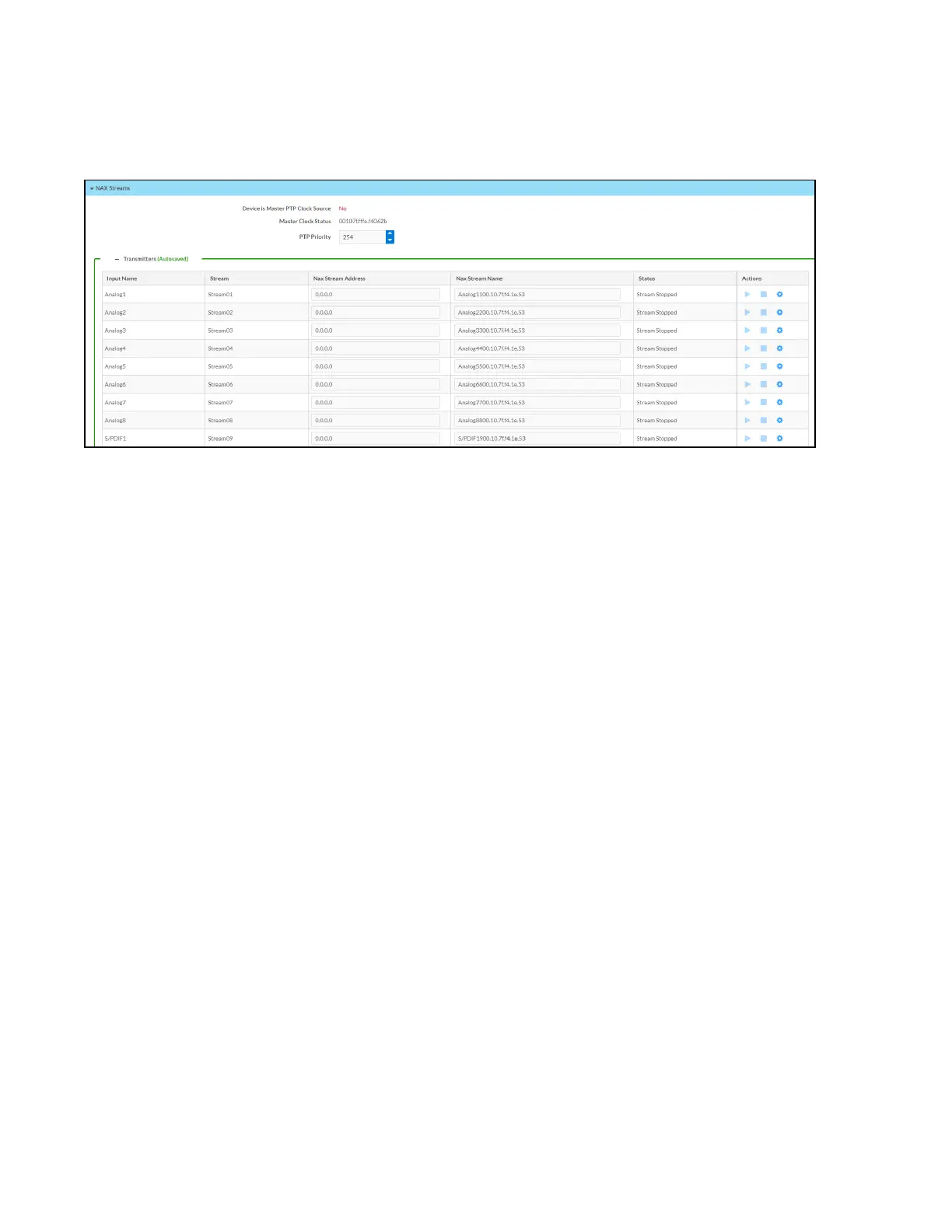Stop the Analog2 stream
Viewport: 952px width, 1232px height.
pyautogui.click(x=764, y=313)
